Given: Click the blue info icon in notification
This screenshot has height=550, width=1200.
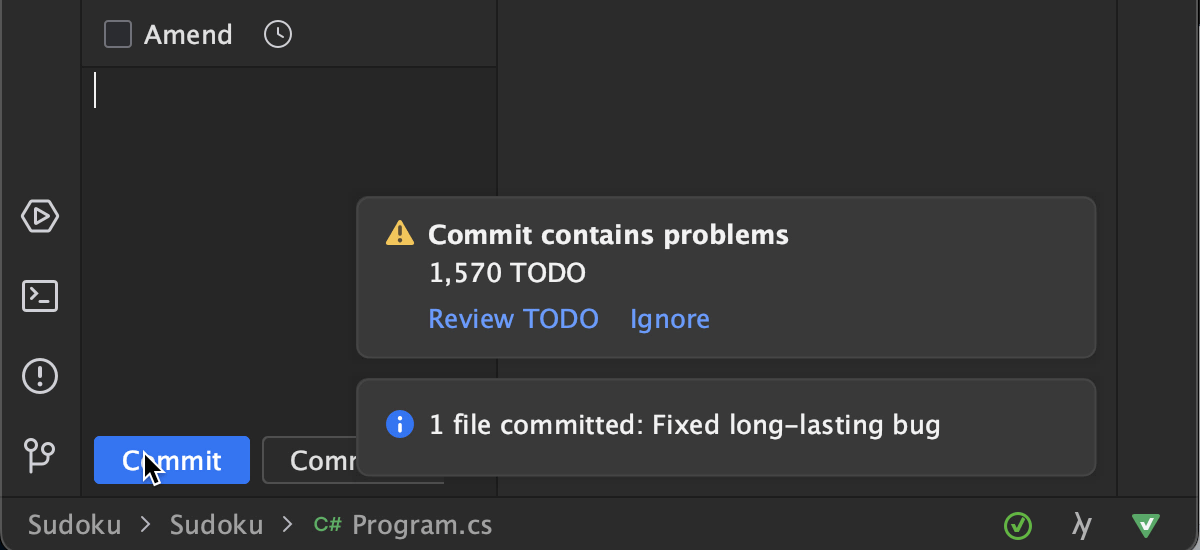Looking at the screenshot, I should pos(400,425).
